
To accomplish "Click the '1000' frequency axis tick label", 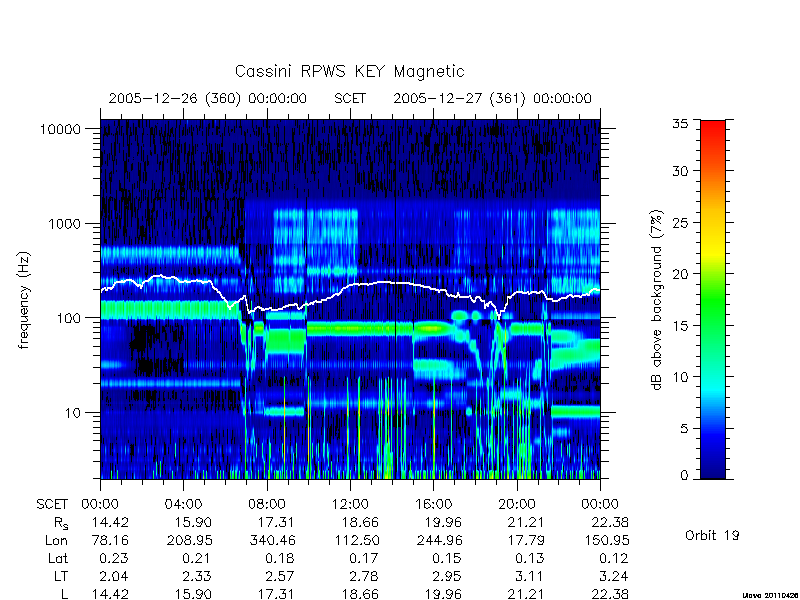I will (x=65, y=224).
